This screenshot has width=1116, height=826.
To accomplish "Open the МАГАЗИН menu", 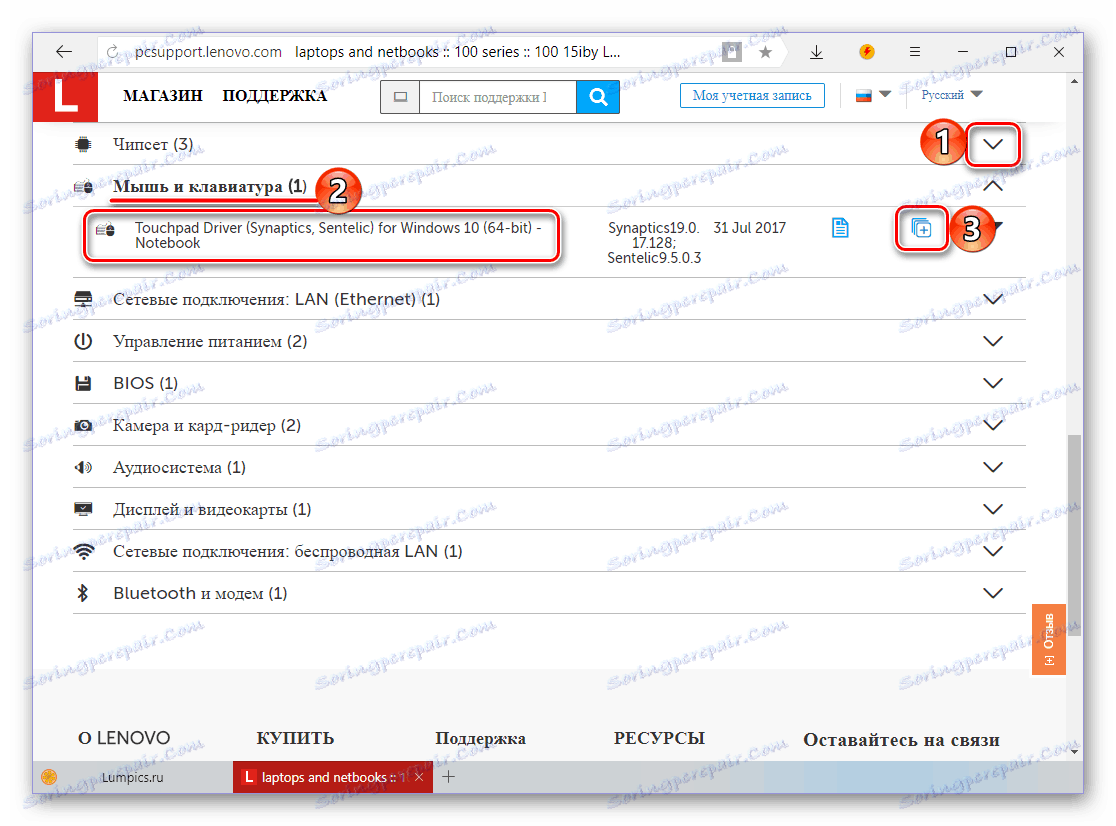I will pos(162,95).
